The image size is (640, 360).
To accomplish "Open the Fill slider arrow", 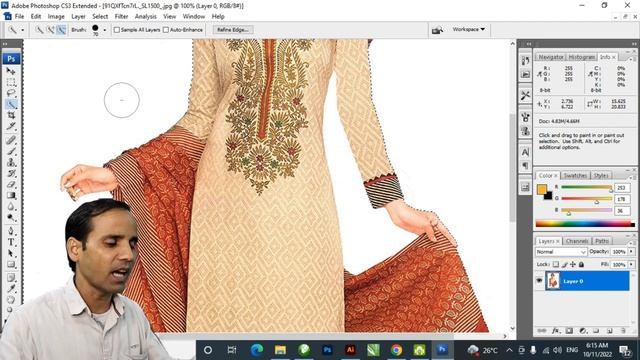I will point(631,264).
